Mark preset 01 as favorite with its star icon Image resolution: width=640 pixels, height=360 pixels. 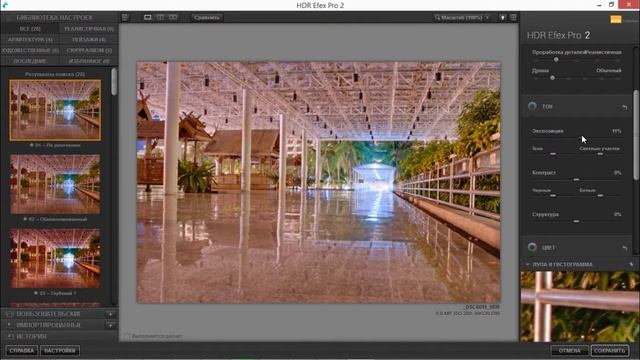pyautogui.click(x=32, y=145)
